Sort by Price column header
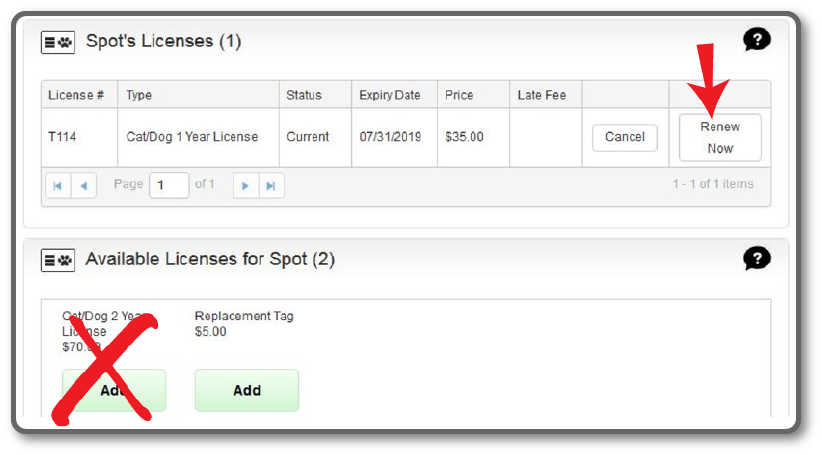The height and width of the screenshot is (455, 822). (473, 95)
